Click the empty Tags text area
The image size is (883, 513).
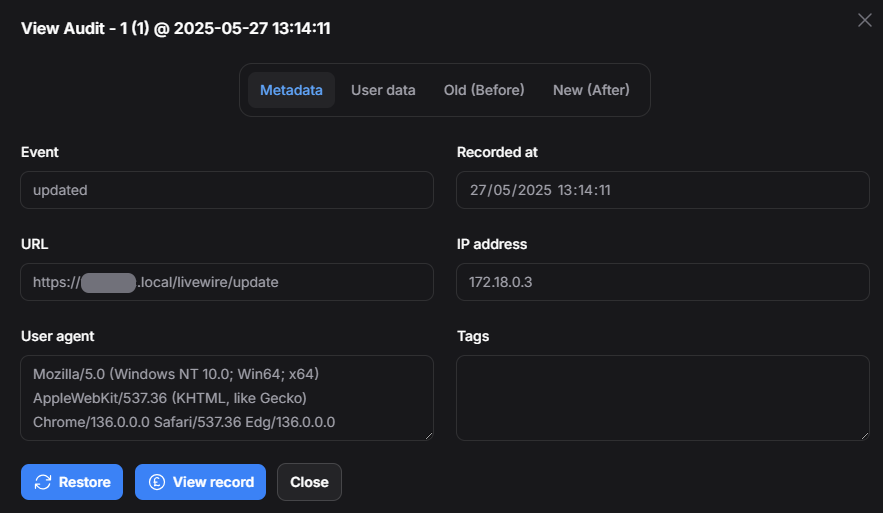point(662,398)
